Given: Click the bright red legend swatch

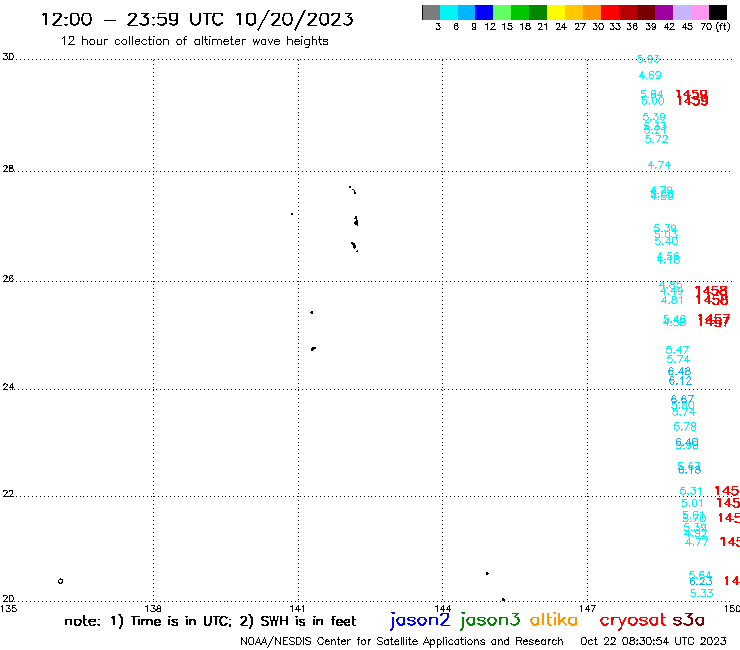Looking at the screenshot, I should point(610,12).
